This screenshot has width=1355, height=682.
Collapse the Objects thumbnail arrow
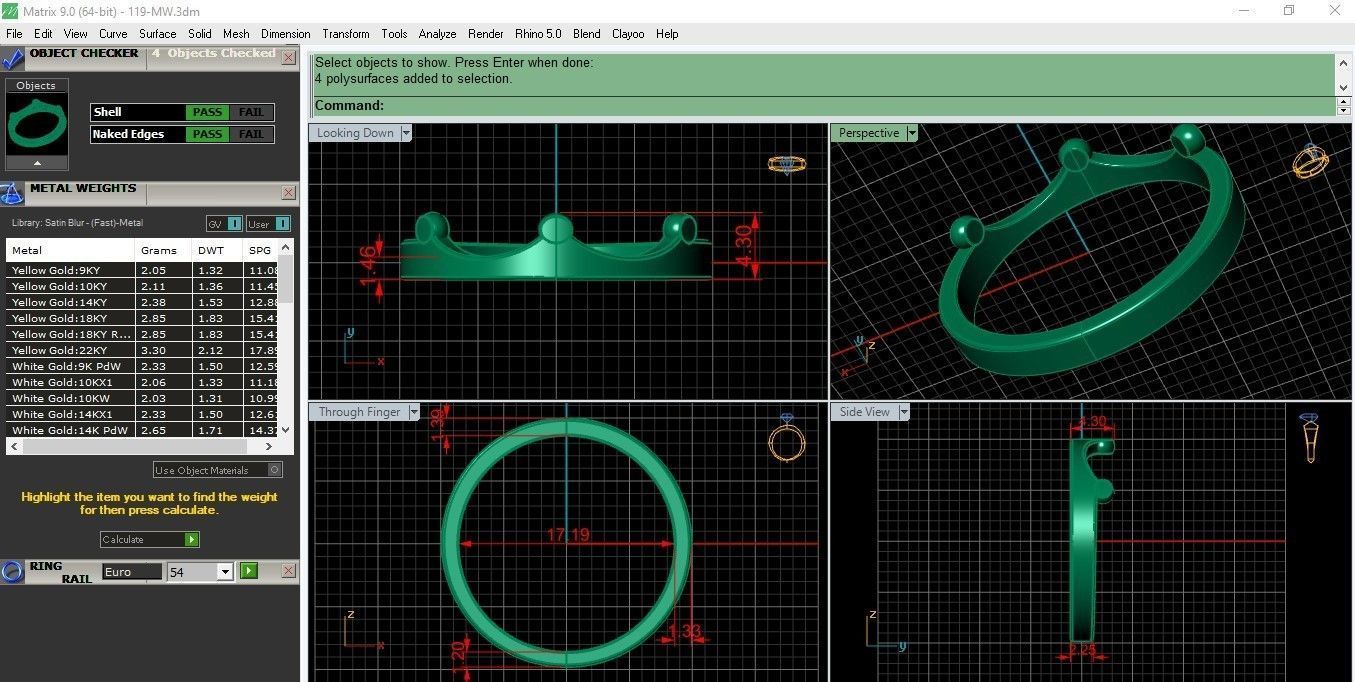point(37,162)
